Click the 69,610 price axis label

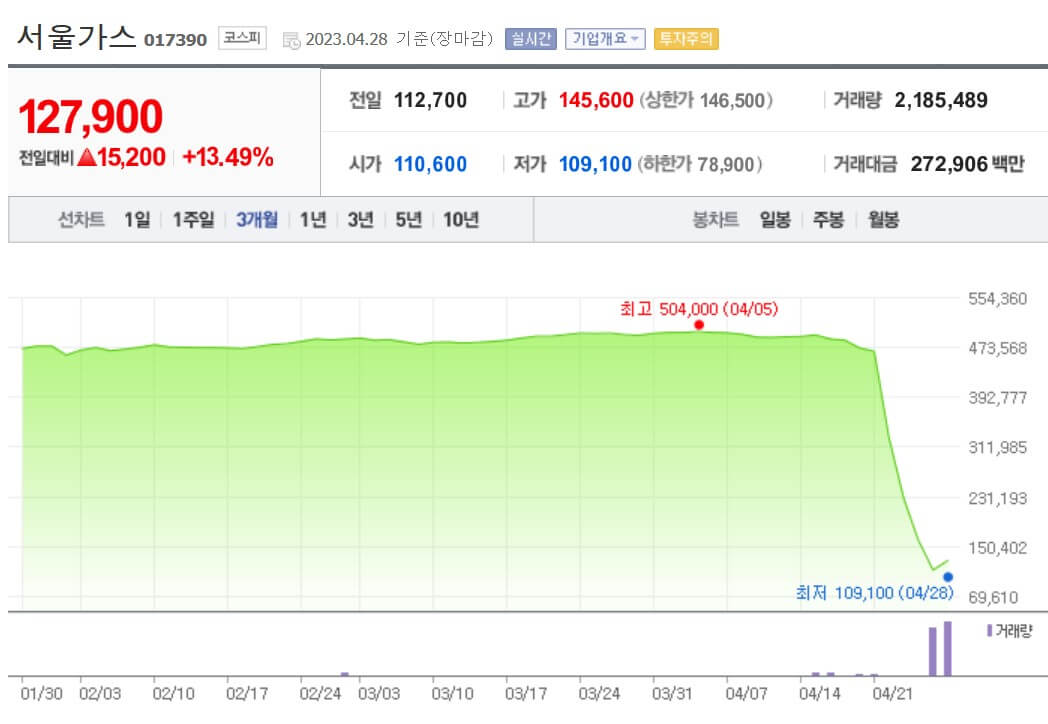(x=994, y=598)
